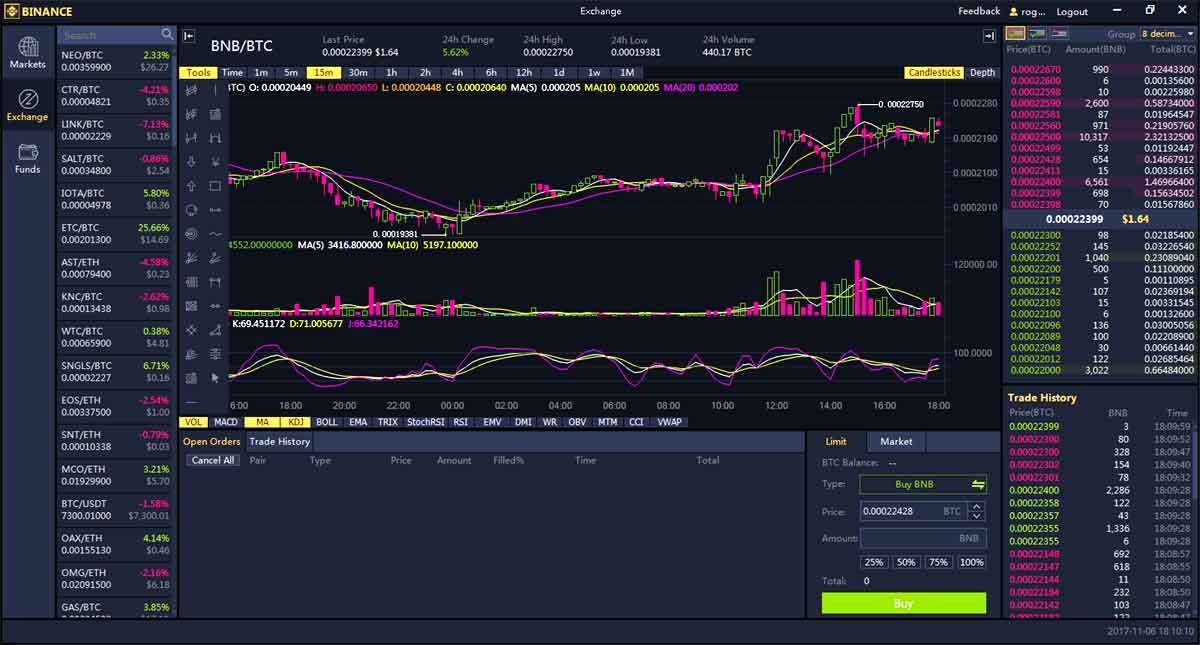Switch chart to 1h interval
This screenshot has height=645, width=1200.
click(392, 73)
